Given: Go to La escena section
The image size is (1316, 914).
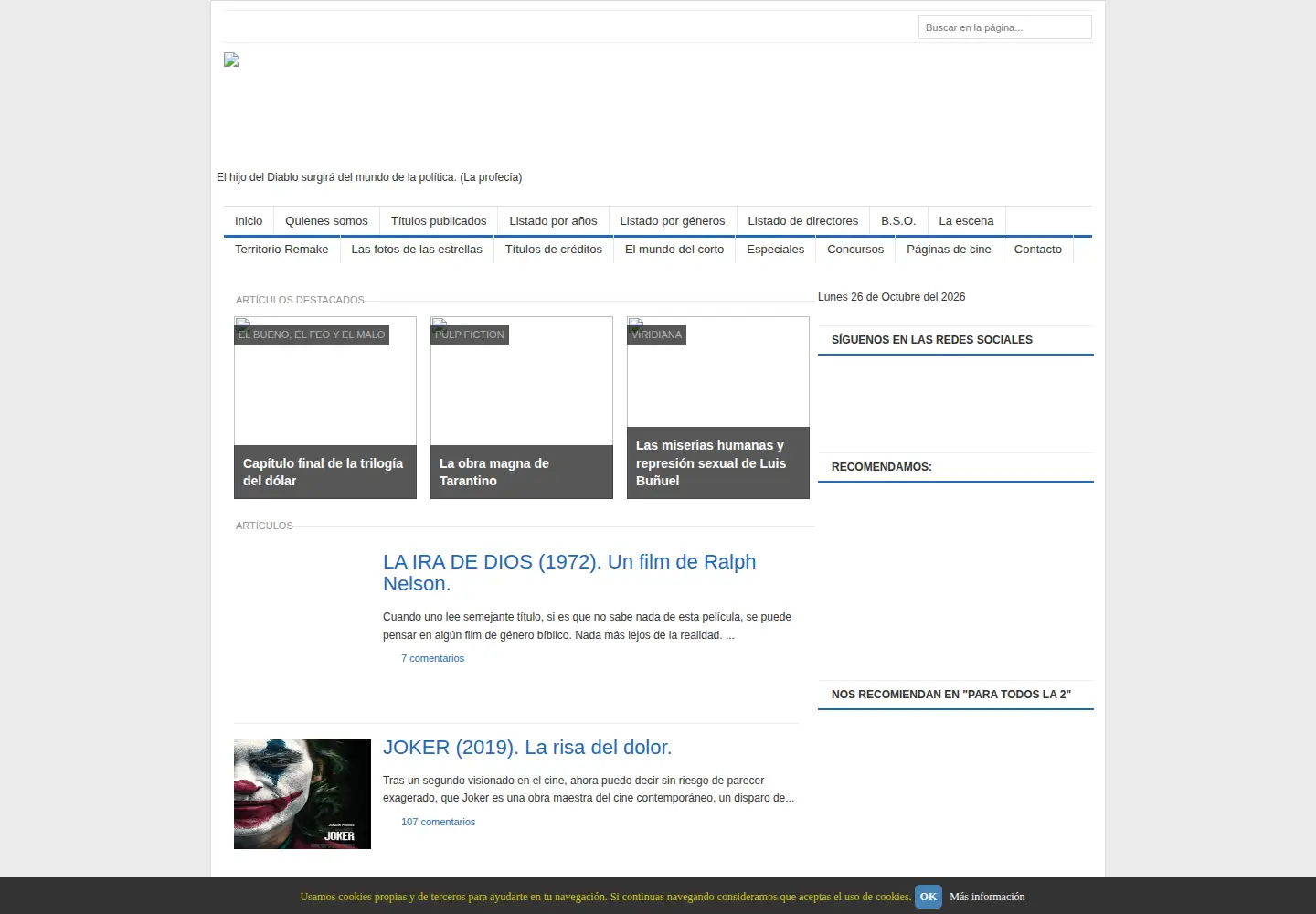Looking at the screenshot, I should [966, 221].
